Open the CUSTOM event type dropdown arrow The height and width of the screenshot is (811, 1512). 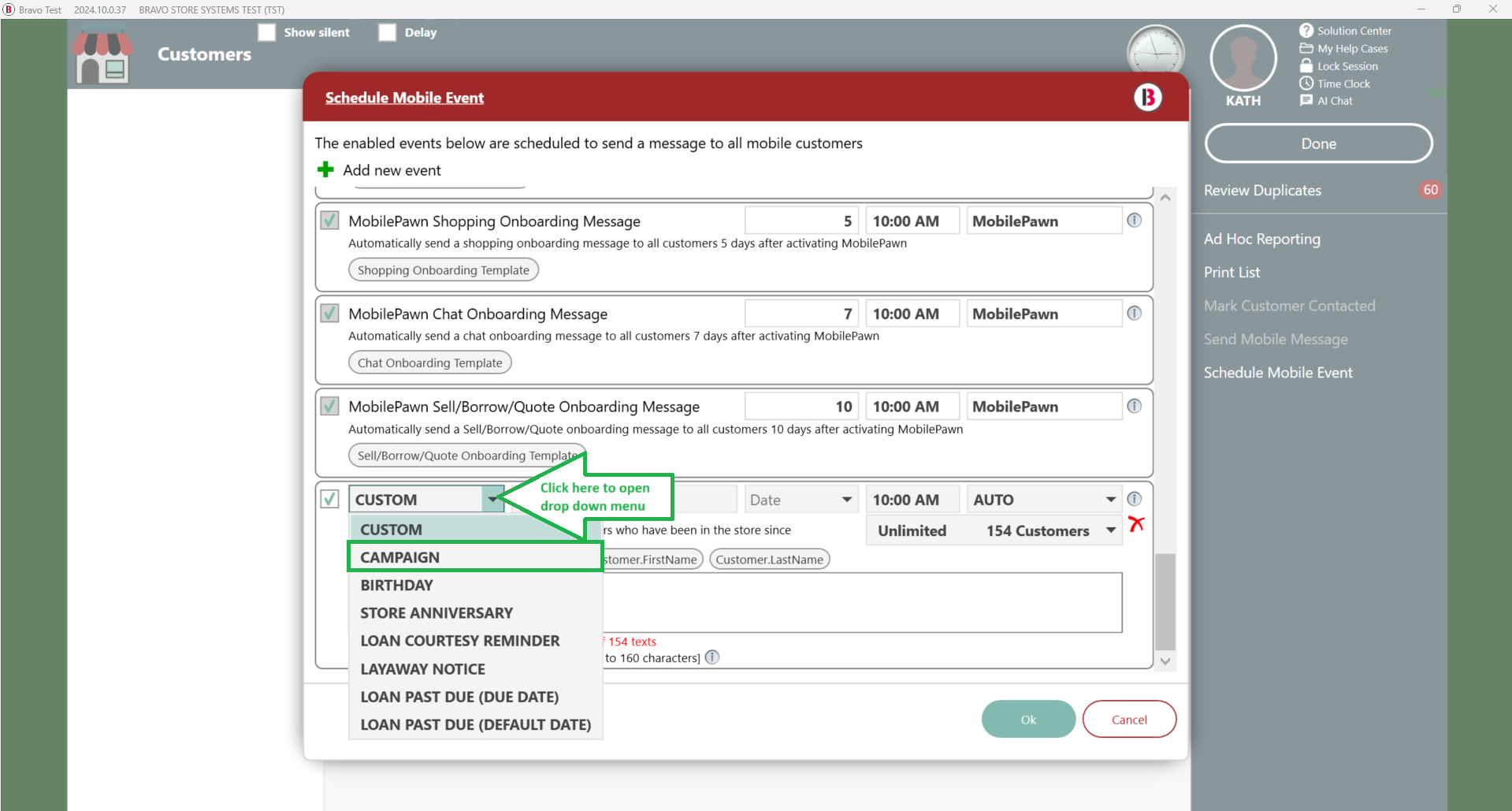(492, 499)
